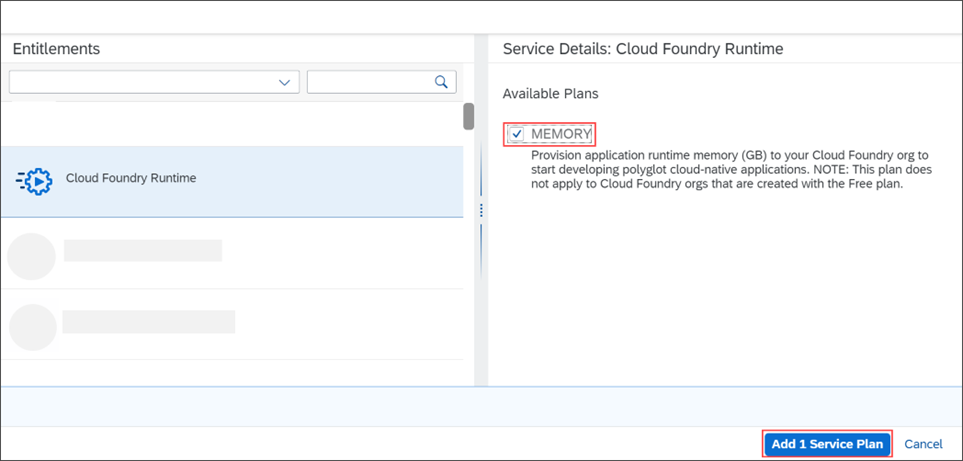
Task: Click the Cancel link
Action: 923,444
